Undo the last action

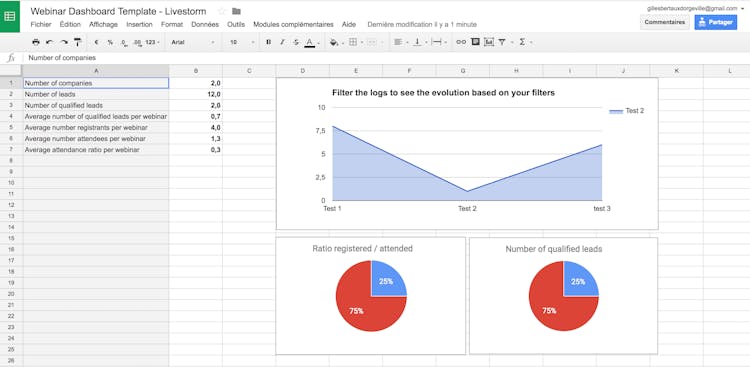click(x=49, y=42)
